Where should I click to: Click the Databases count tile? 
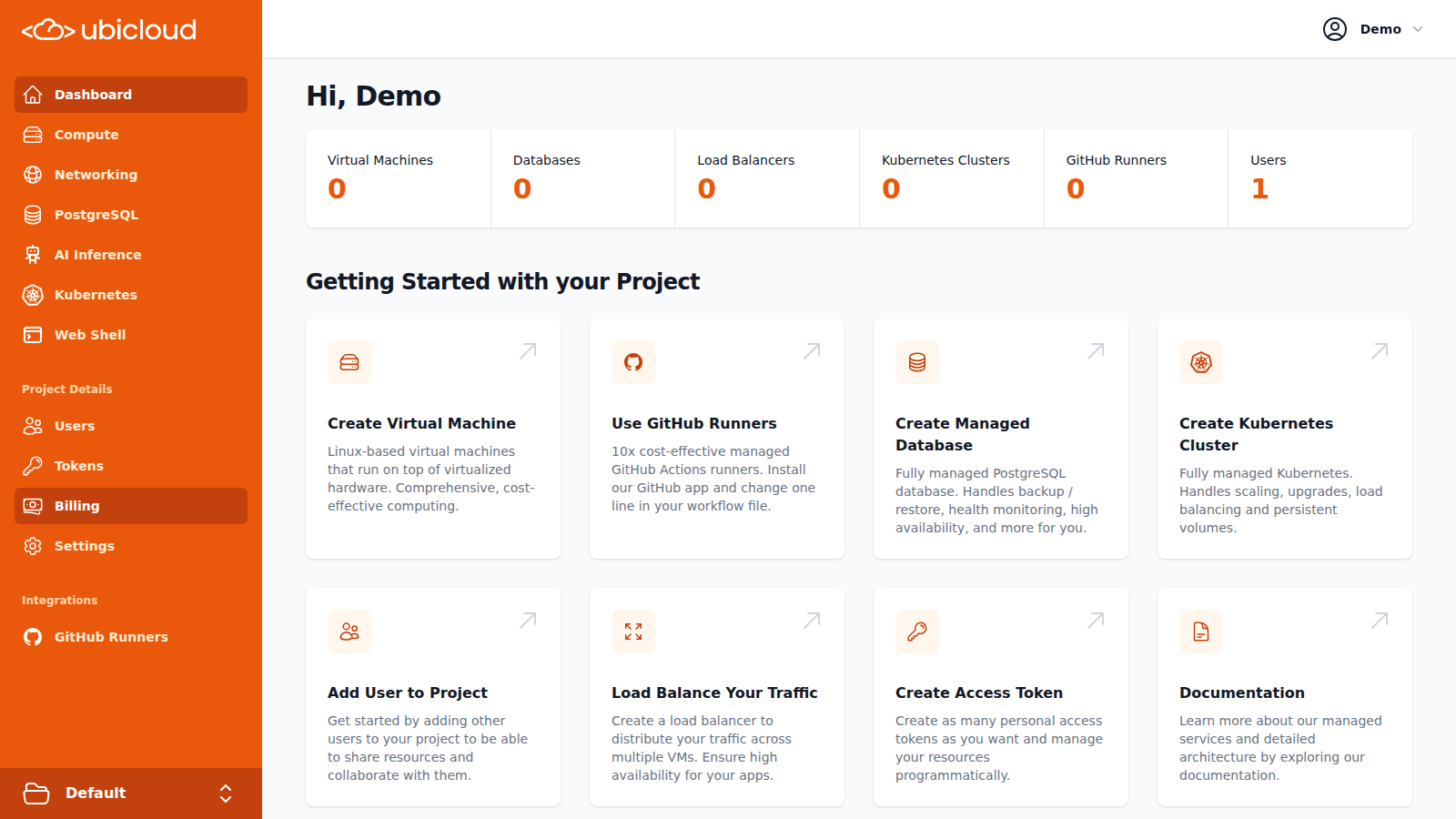[582, 178]
